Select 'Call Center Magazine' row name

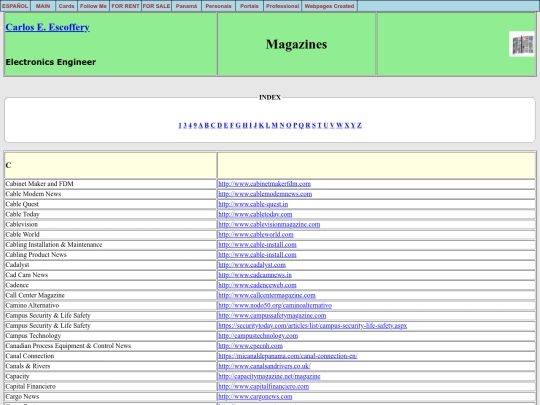[35, 295]
